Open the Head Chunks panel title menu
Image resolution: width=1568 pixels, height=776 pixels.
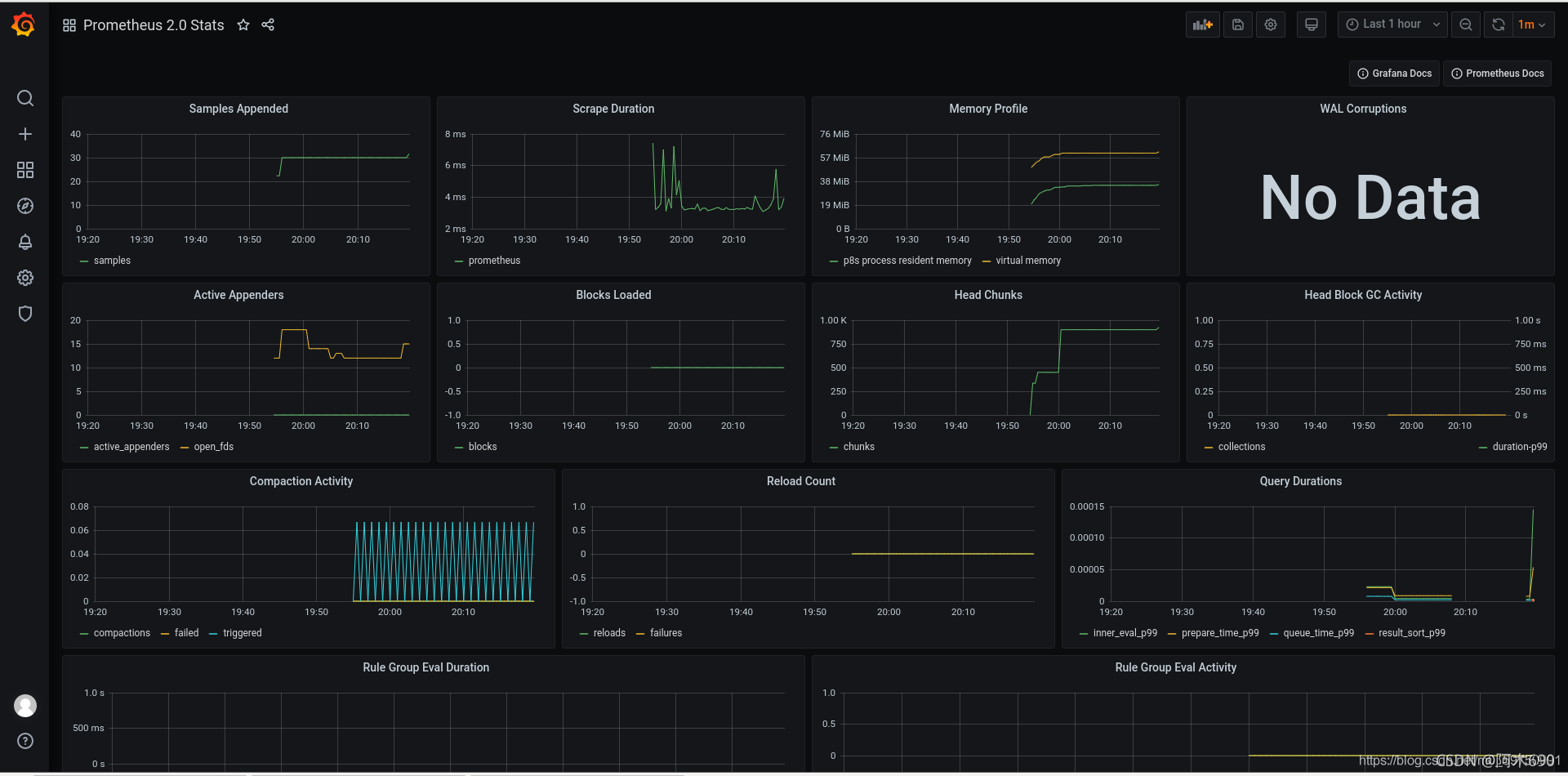click(988, 295)
